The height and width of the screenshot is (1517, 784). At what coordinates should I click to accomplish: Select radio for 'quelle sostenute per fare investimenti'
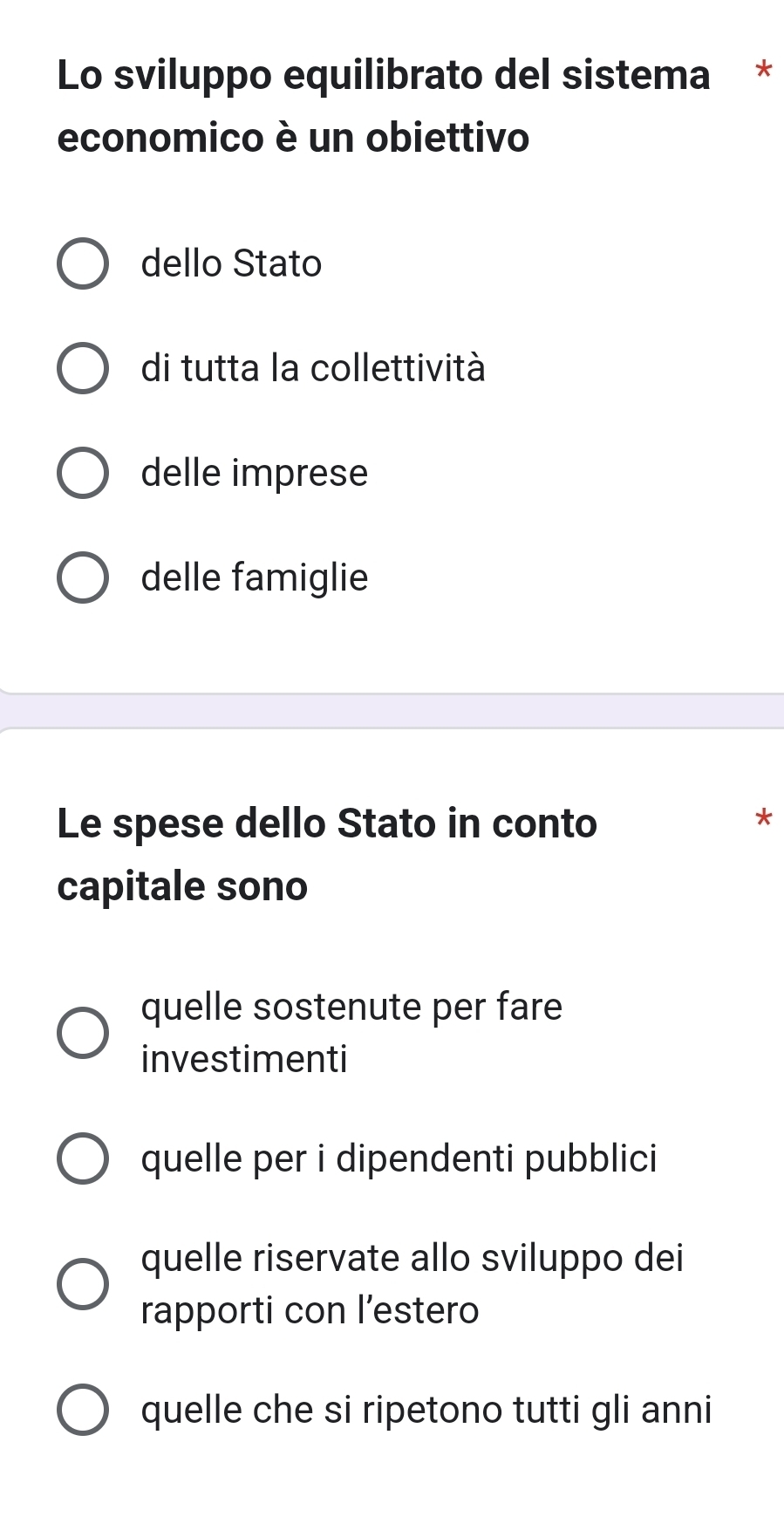point(83,1033)
